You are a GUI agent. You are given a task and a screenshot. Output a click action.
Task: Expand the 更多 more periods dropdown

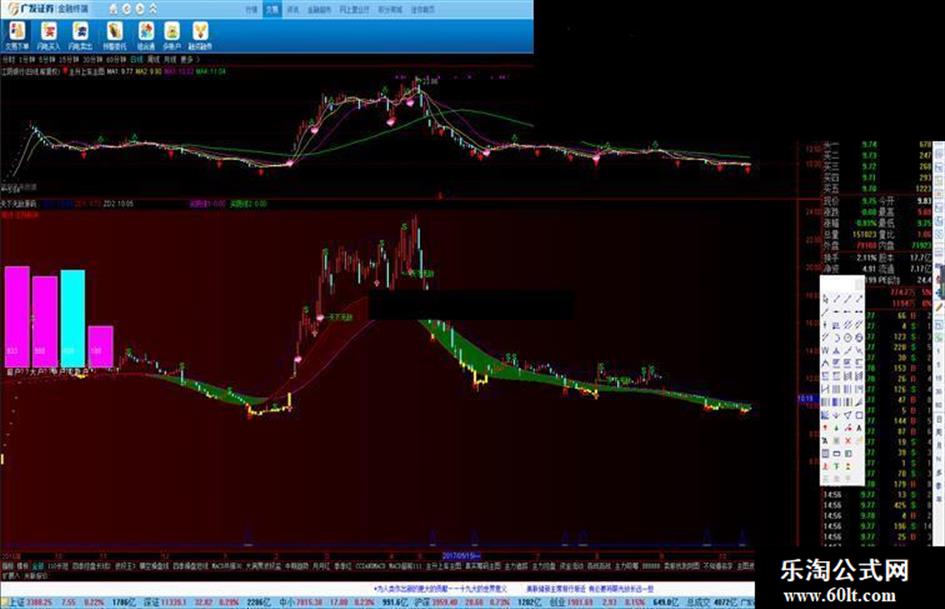(x=189, y=60)
